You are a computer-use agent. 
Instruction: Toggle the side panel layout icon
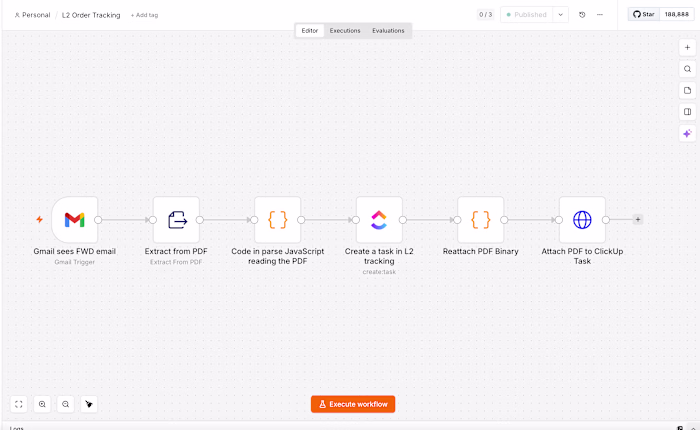[688, 112]
